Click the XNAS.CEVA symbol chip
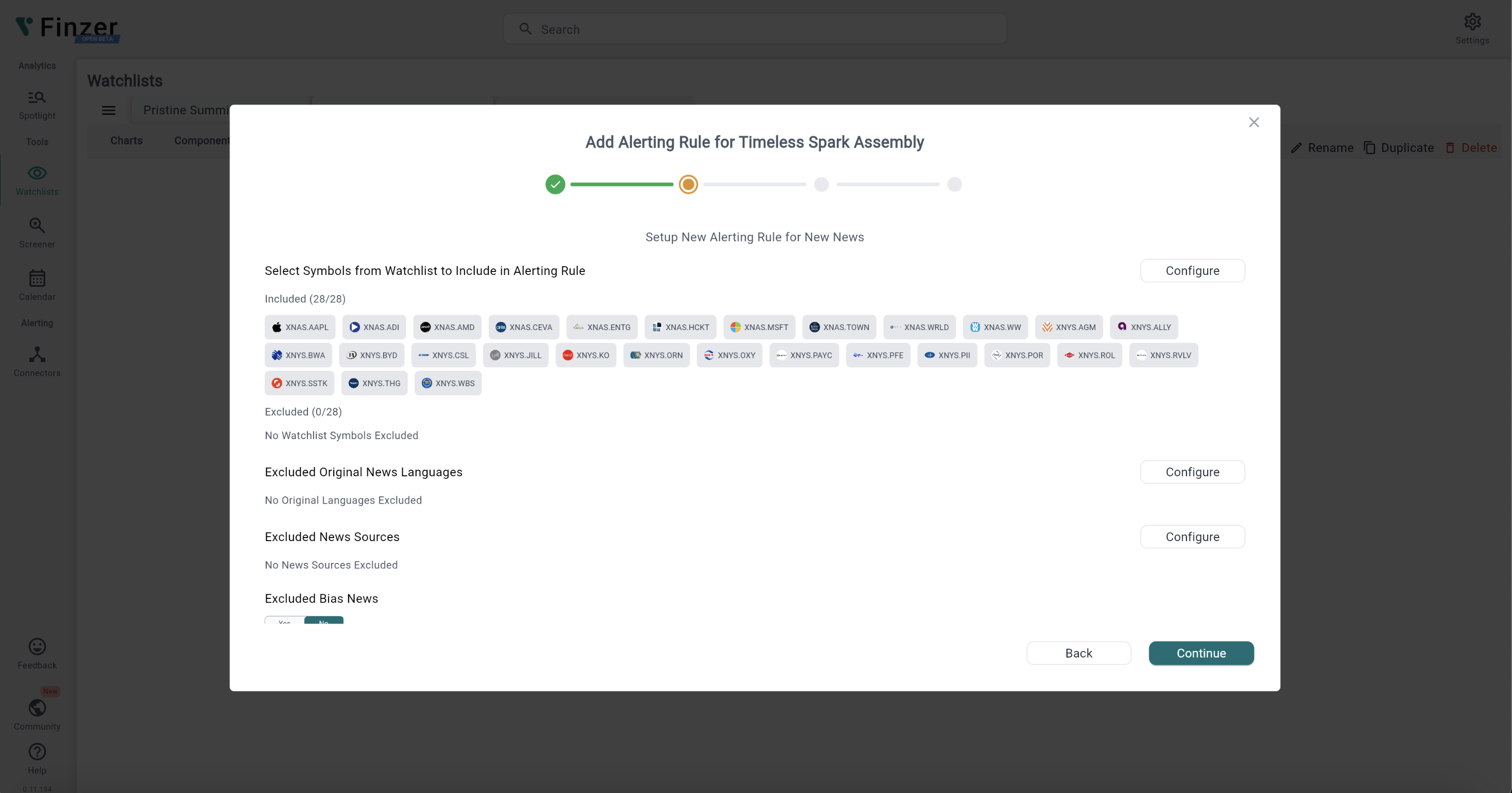Screen dimensions: 1512x793 point(524,327)
